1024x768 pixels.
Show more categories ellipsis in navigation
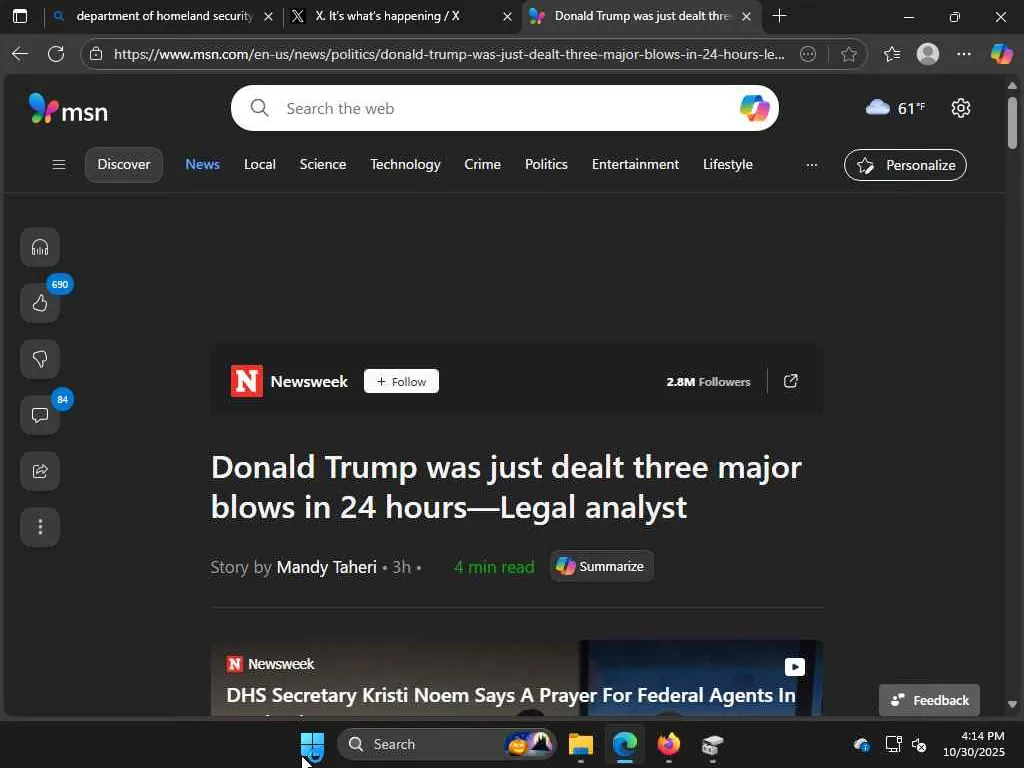[x=812, y=165]
